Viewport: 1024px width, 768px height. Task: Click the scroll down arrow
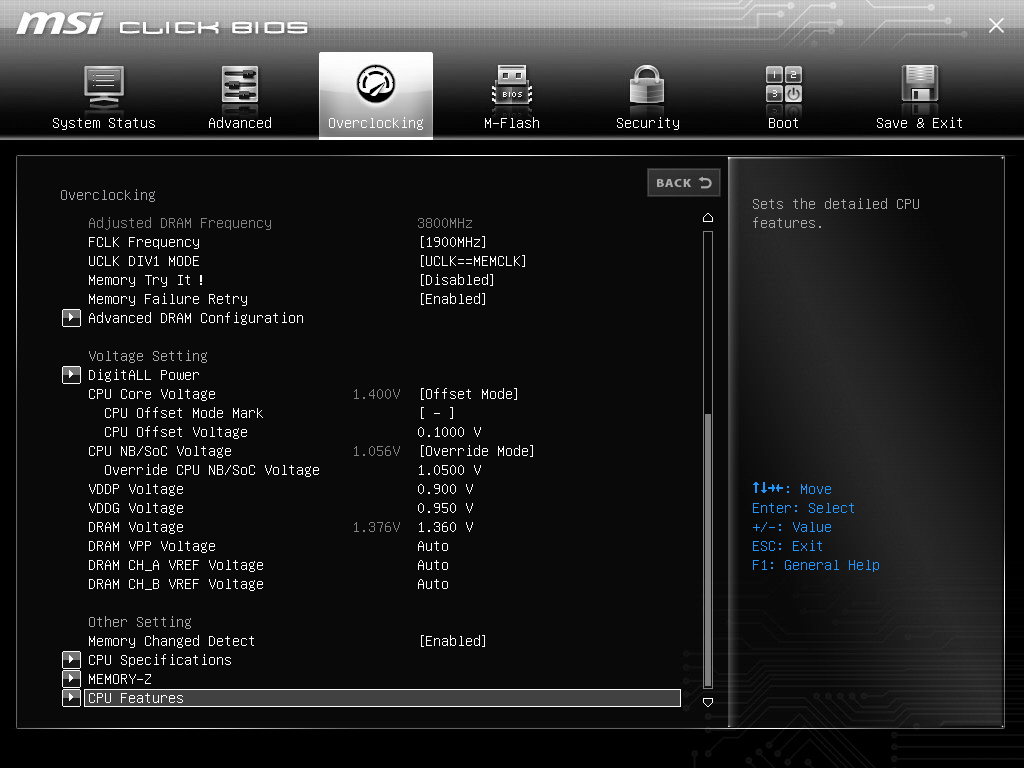click(x=708, y=702)
